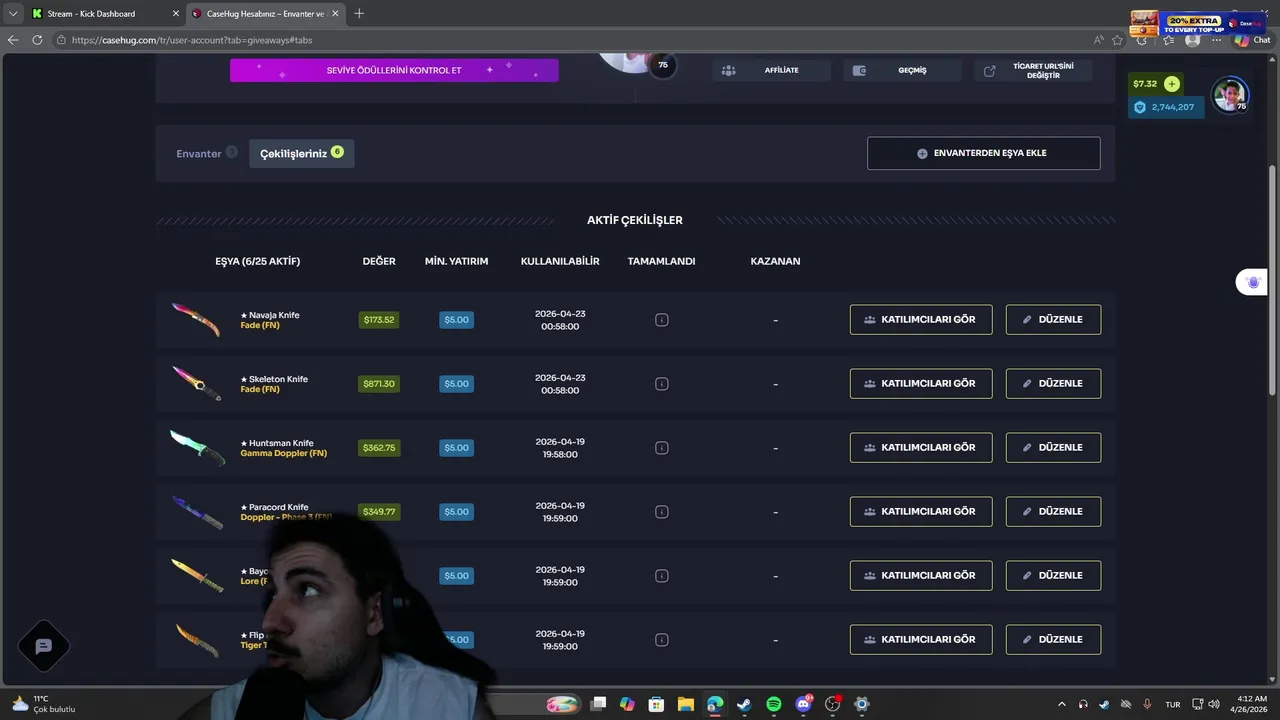View participants for Navaja Knife giveaway
This screenshot has width=1280, height=720.
tap(921, 320)
